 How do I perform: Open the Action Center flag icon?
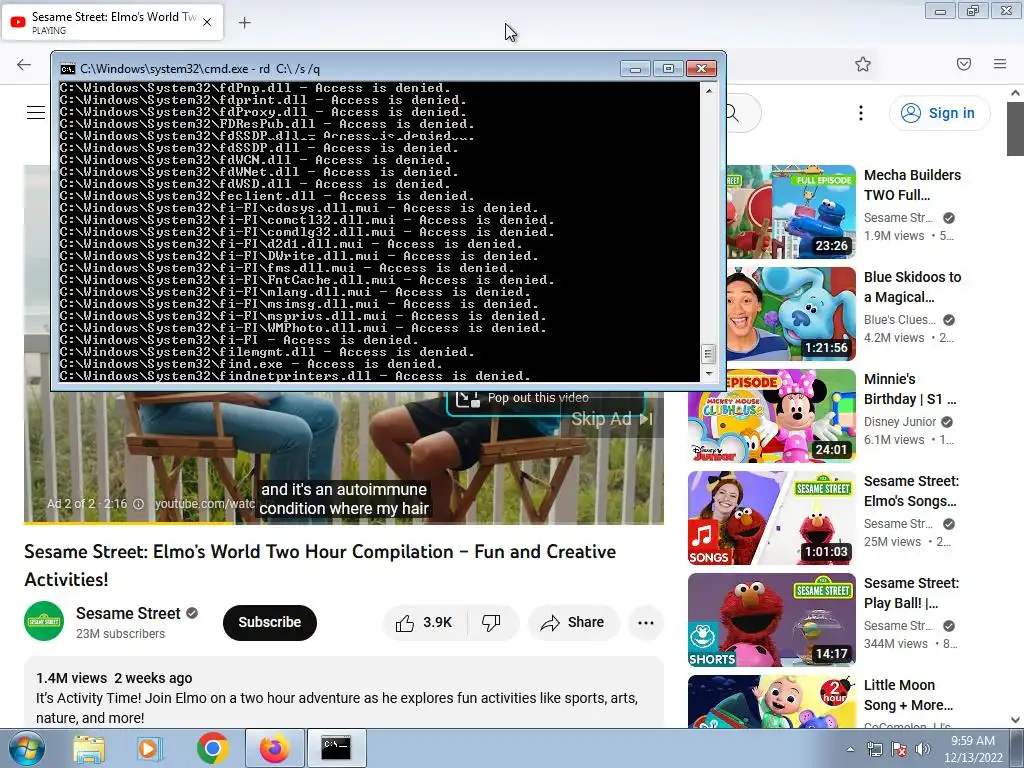point(899,749)
